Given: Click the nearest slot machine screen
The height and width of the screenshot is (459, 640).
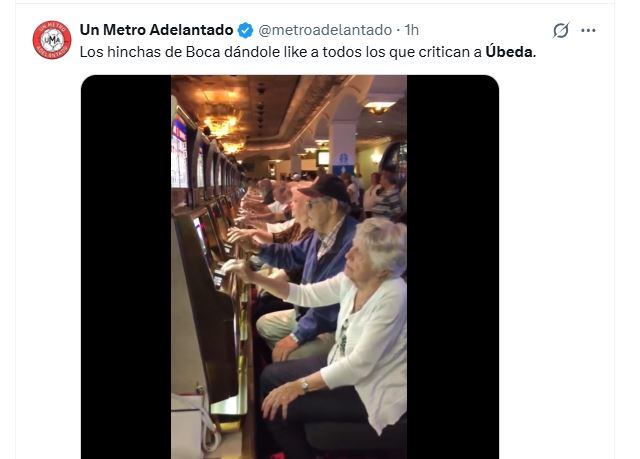Looking at the screenshot, I should point(201,239).
